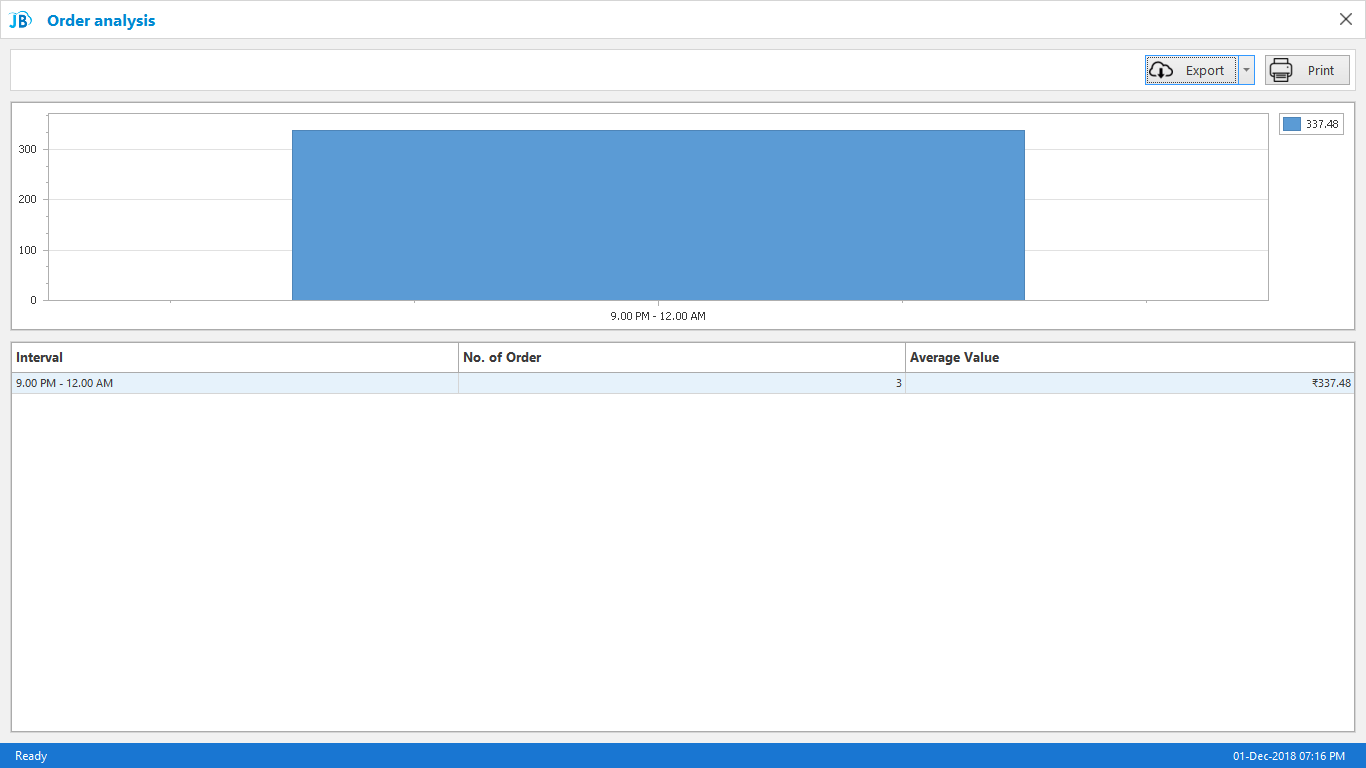Click the 300 y-axis label

[28, 149]
